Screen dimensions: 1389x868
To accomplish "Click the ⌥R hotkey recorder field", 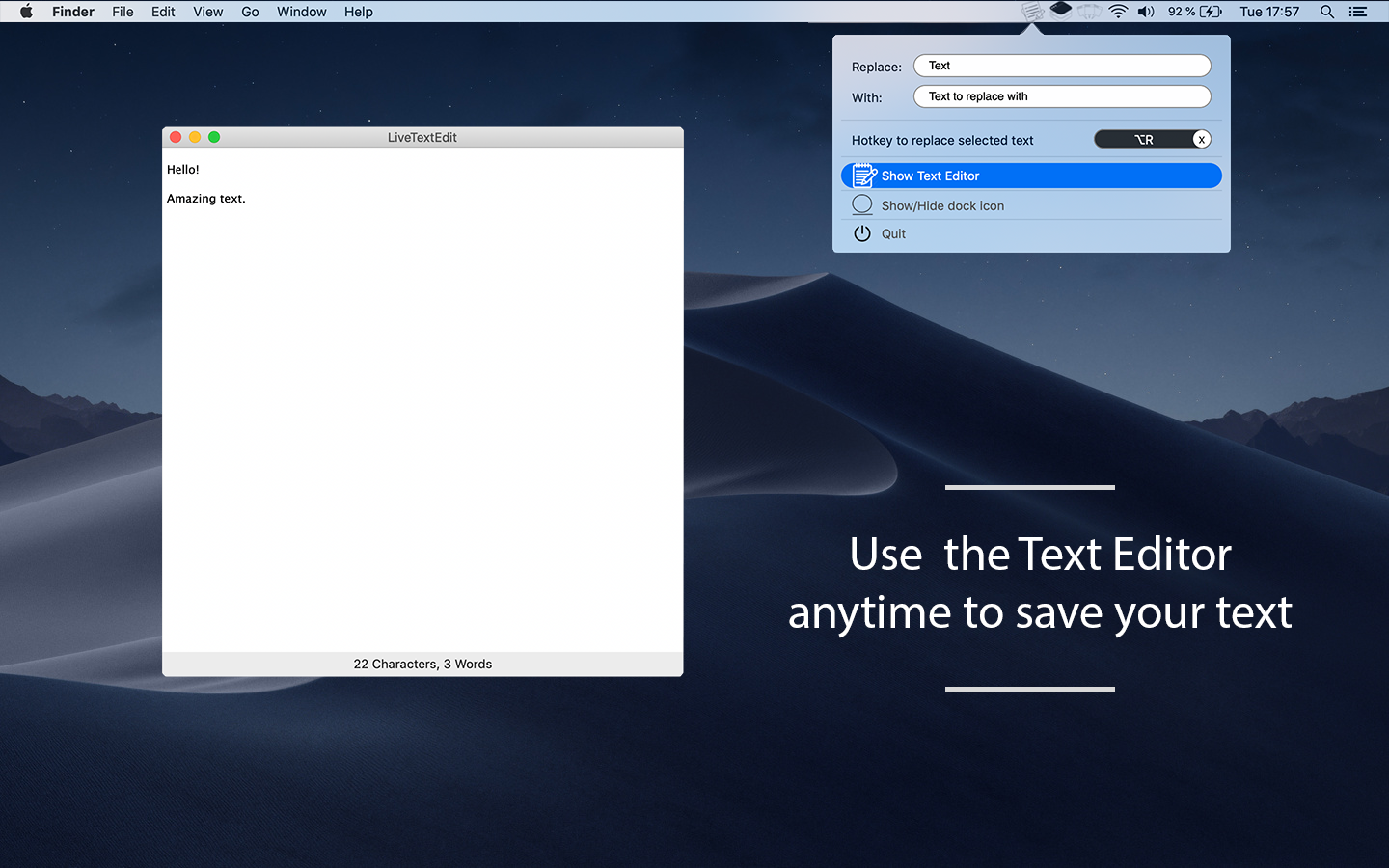I will [1153, 139].
